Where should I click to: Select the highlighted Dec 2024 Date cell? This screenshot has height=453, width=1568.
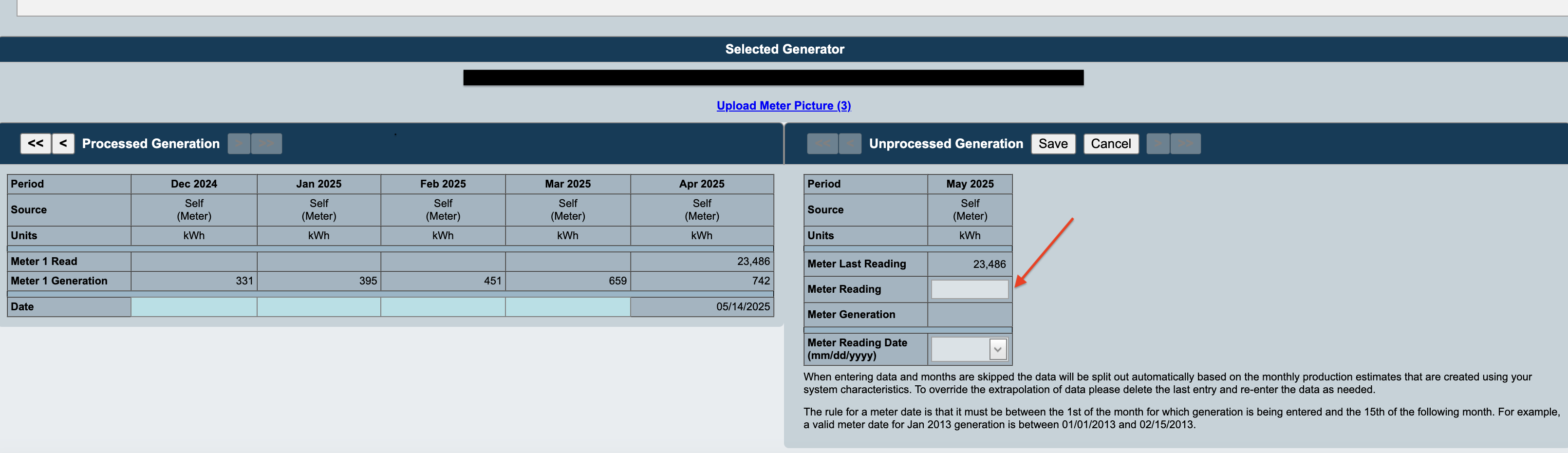click(x=194, y=307)
